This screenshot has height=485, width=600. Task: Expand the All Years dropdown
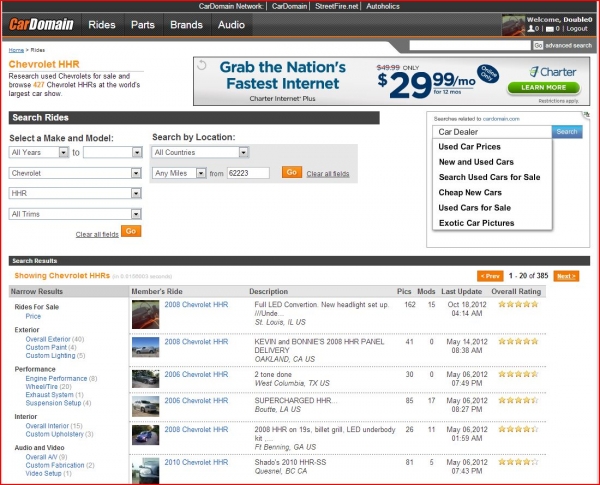click(38, 153)
